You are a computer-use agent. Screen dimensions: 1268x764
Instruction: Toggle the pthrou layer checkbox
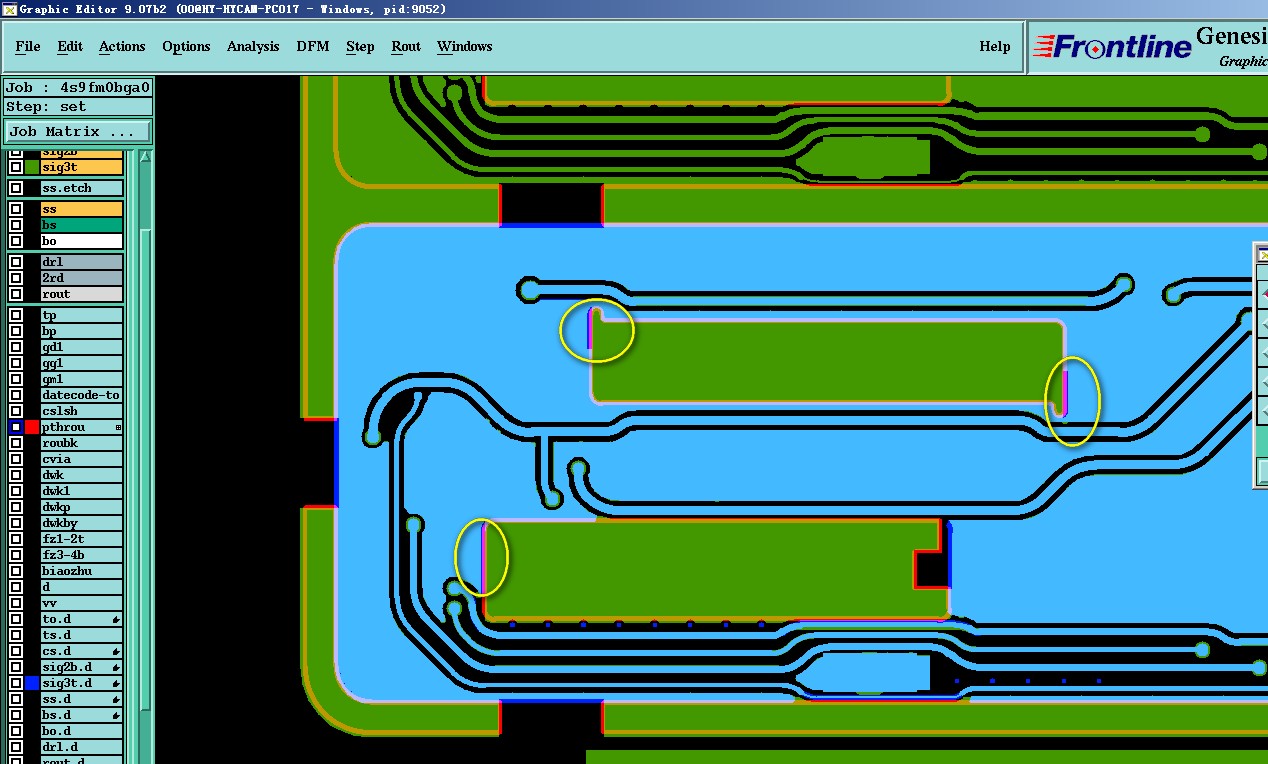pyautogui.click(x=16, y=427)
